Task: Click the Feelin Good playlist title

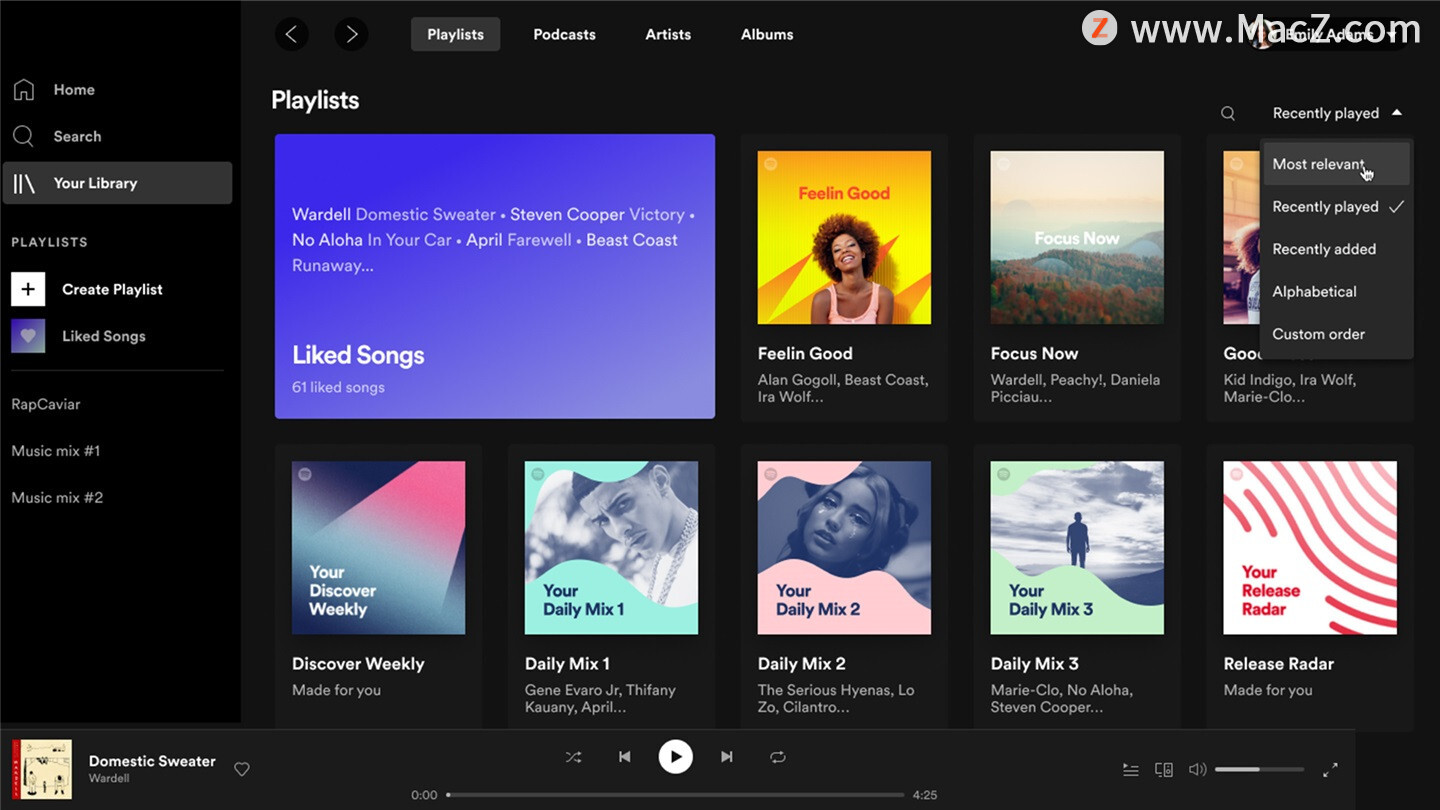Action: click(805, 354)
